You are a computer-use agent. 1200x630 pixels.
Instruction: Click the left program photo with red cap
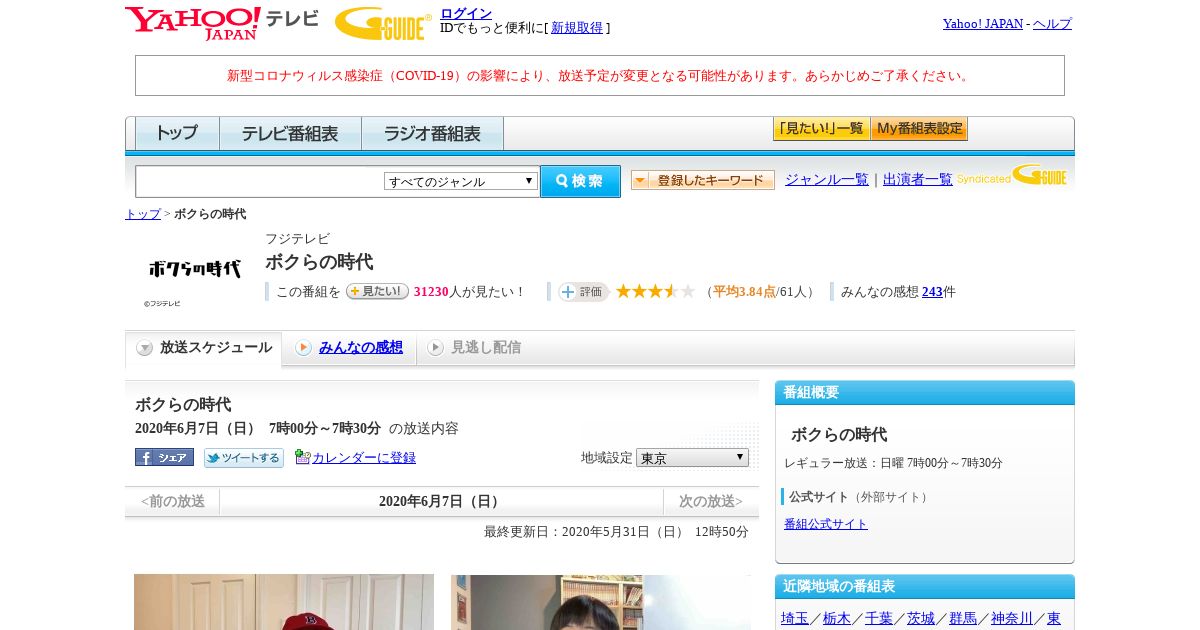(284, 602)
